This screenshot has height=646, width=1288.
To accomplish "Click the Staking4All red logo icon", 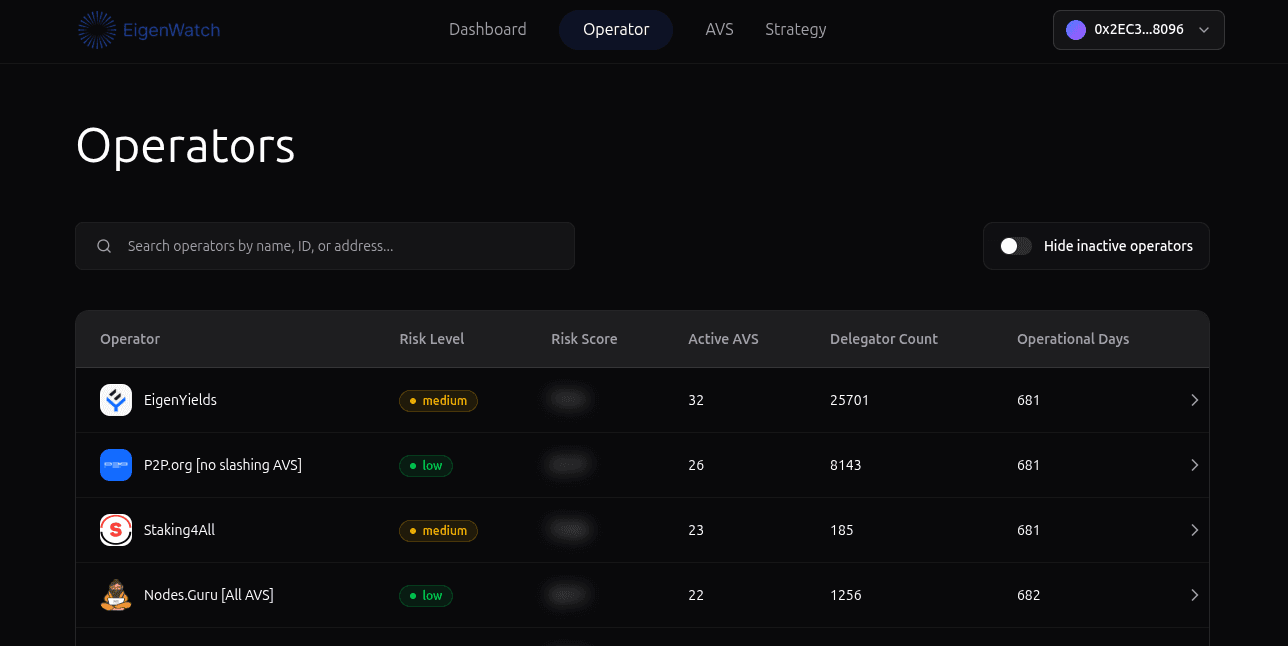I will [x=115, y=530].
